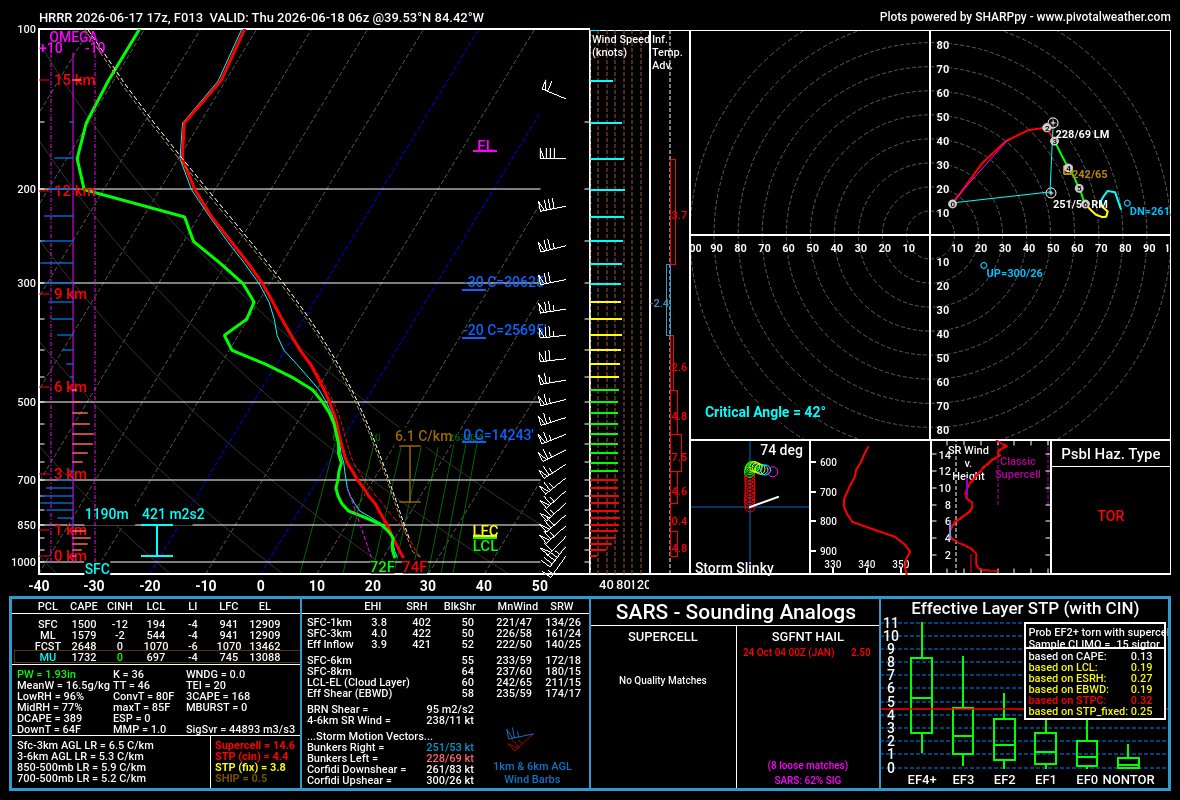The width and height of the screenshot is (1180, 800).
Task: Select the Eff Inflow kinematics row
Action: pyautogui.click(x=444, y=644)
